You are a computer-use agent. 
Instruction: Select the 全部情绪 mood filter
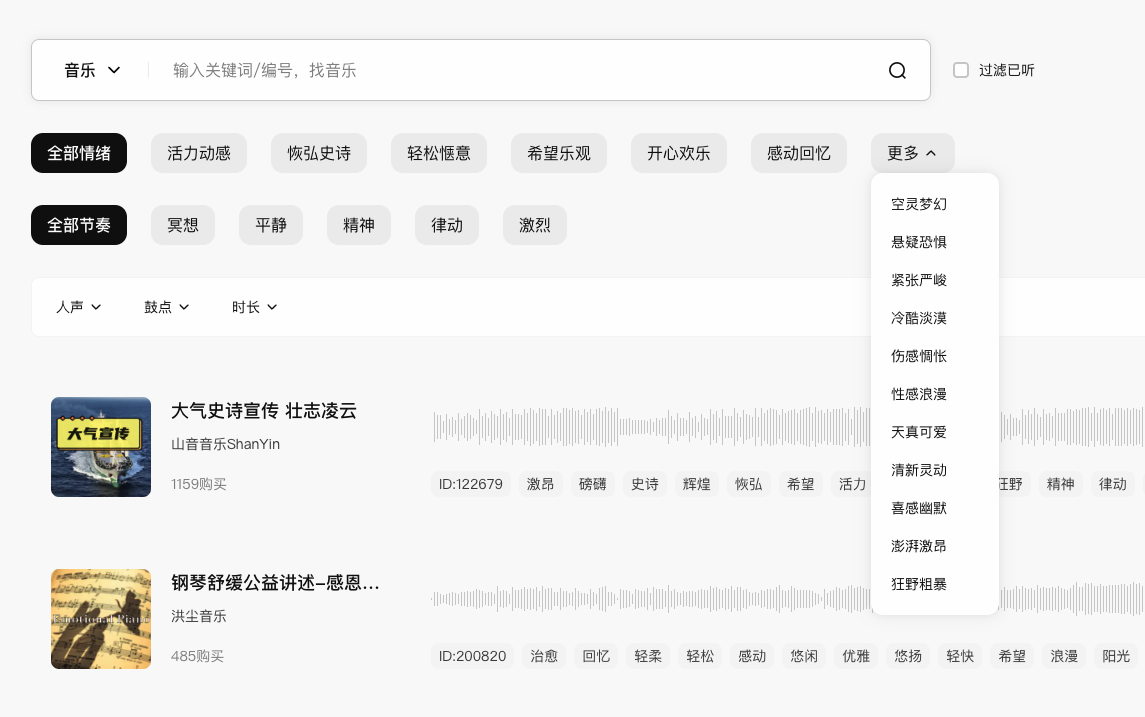tap(79, 153)
